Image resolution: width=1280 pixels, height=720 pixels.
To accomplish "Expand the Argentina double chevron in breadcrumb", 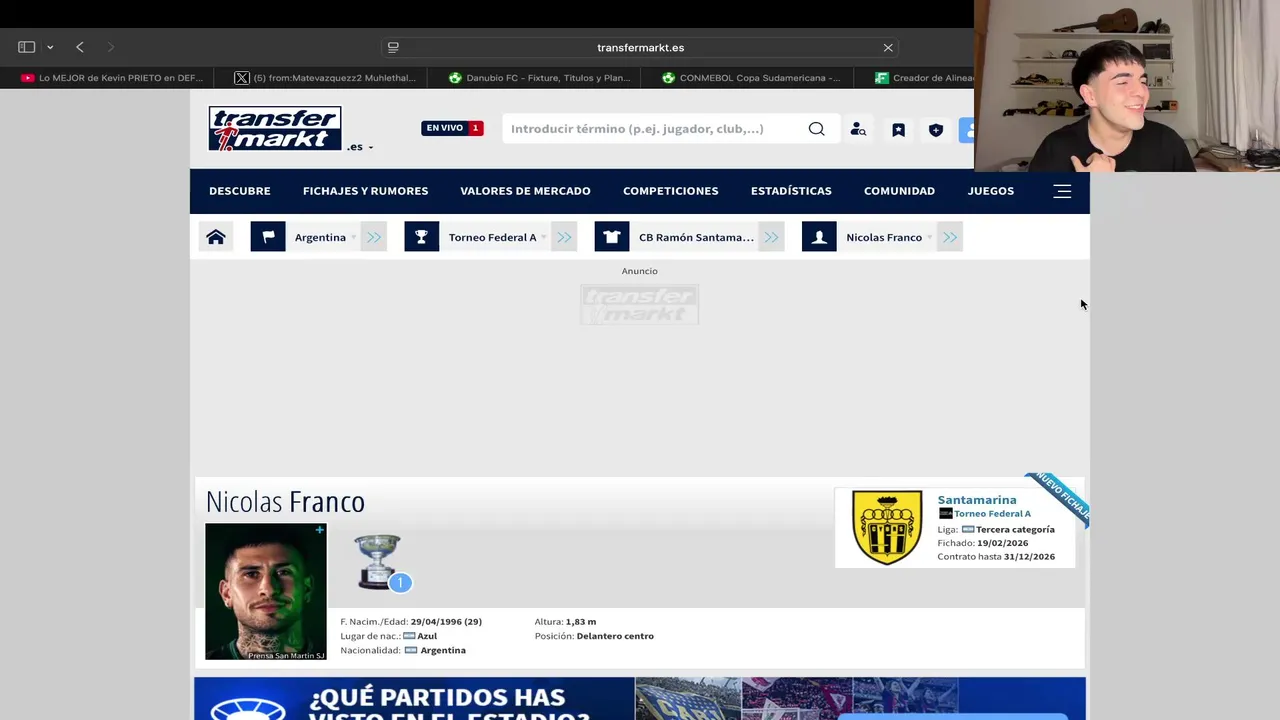I will pyautogui.click(x=374, y=237).
